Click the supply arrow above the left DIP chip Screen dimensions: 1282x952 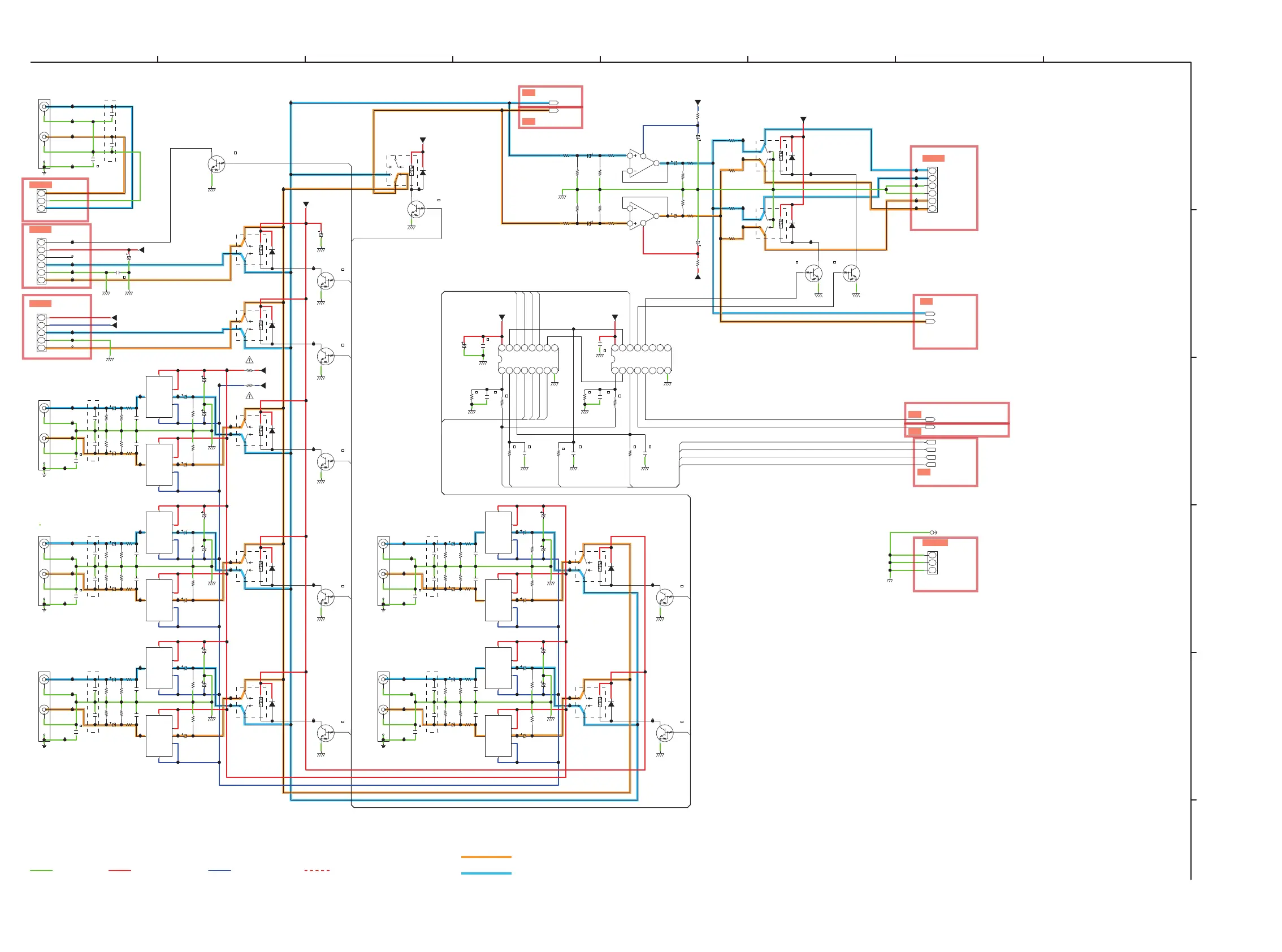502,318
